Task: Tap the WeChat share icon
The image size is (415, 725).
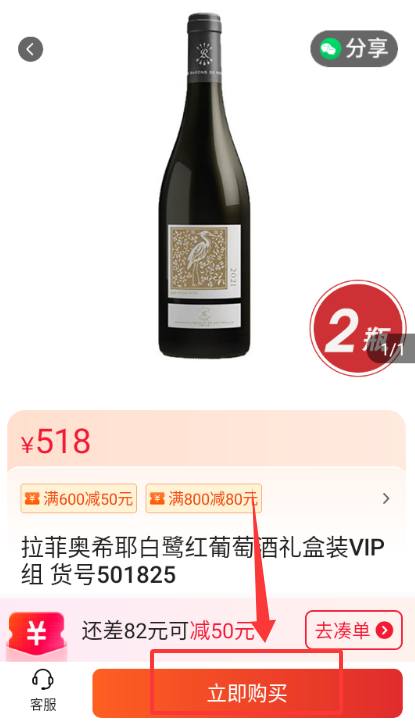Action: click(x=329, y=49)
